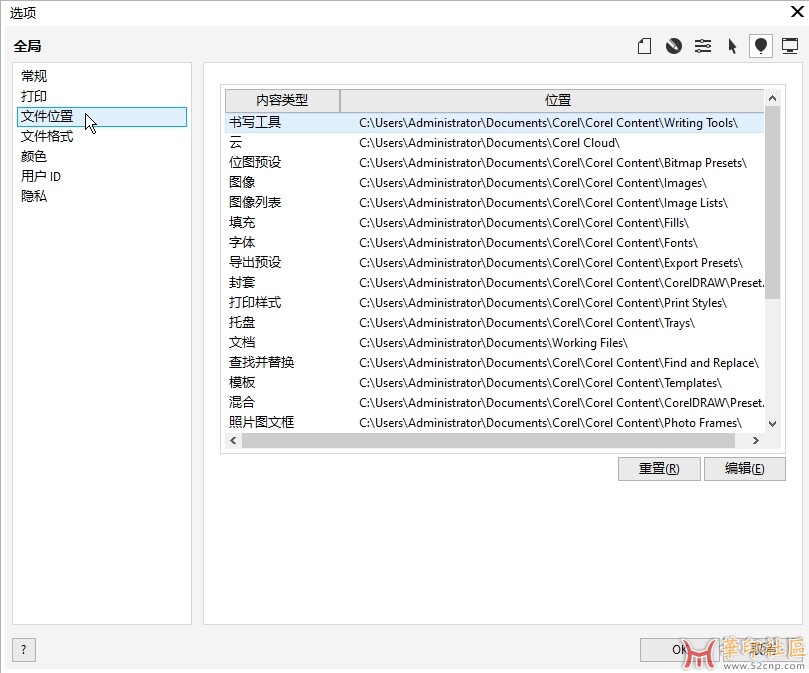Sort by the 内容类型 column header
809x673 pixels.
(282, 100)
